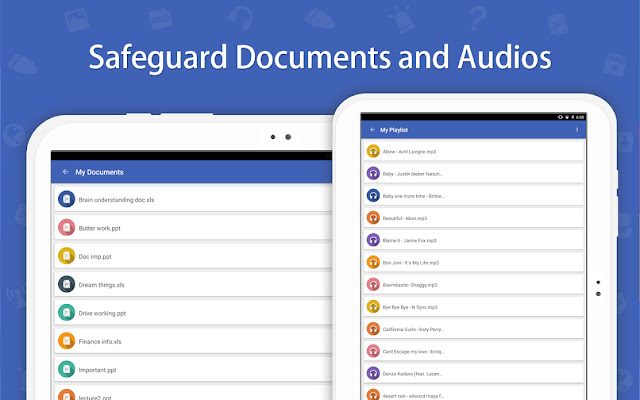The height and width of the screenshot is (400, 640).
Task: Select the track title Blame it - Jamie Fox.mp3
Action: (x=410, y=240)
